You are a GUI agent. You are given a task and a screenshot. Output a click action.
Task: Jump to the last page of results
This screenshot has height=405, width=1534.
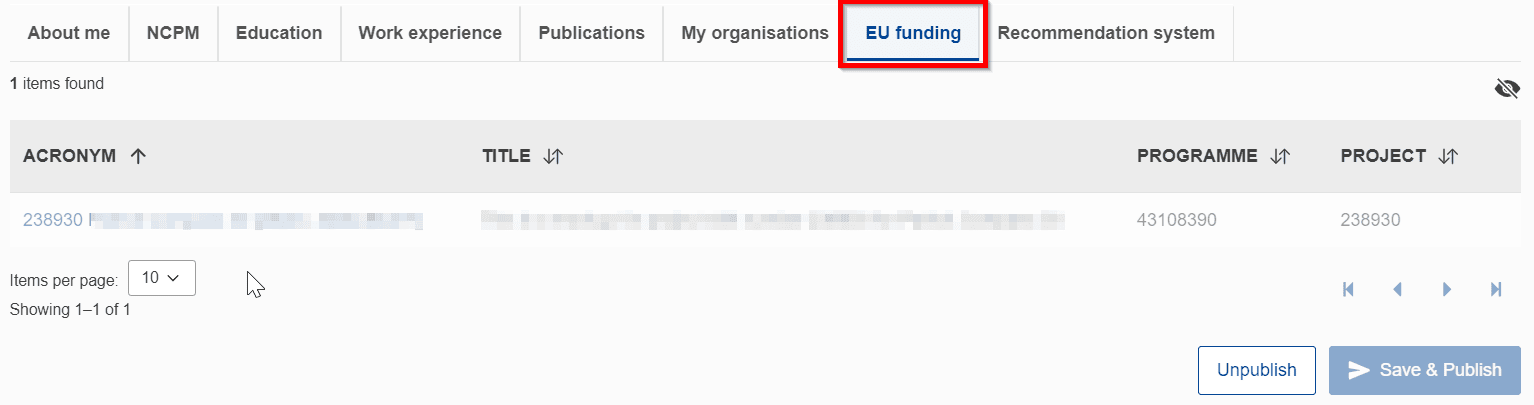1496,289
